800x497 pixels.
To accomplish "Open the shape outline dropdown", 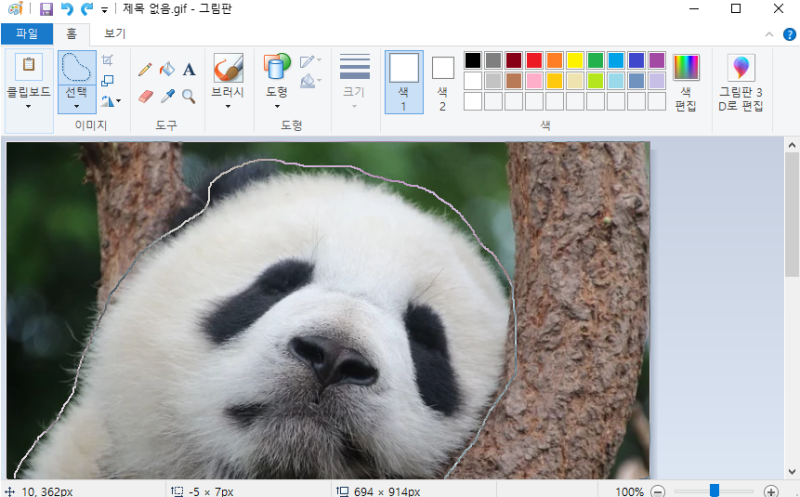I will click(310, 61).
